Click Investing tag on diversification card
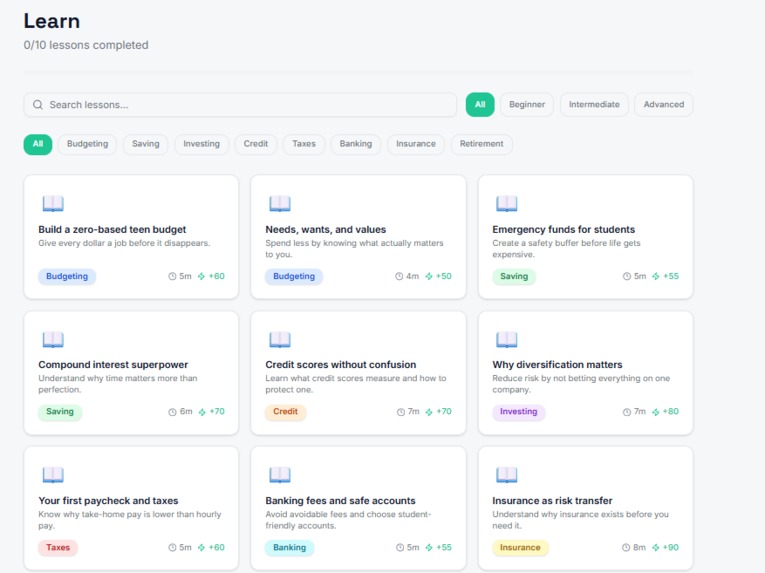 [x=519, y=412]
